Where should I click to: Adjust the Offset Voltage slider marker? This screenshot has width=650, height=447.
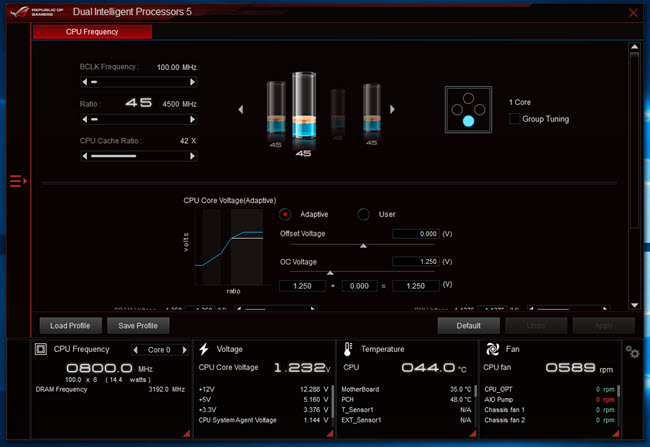[363, 246]
